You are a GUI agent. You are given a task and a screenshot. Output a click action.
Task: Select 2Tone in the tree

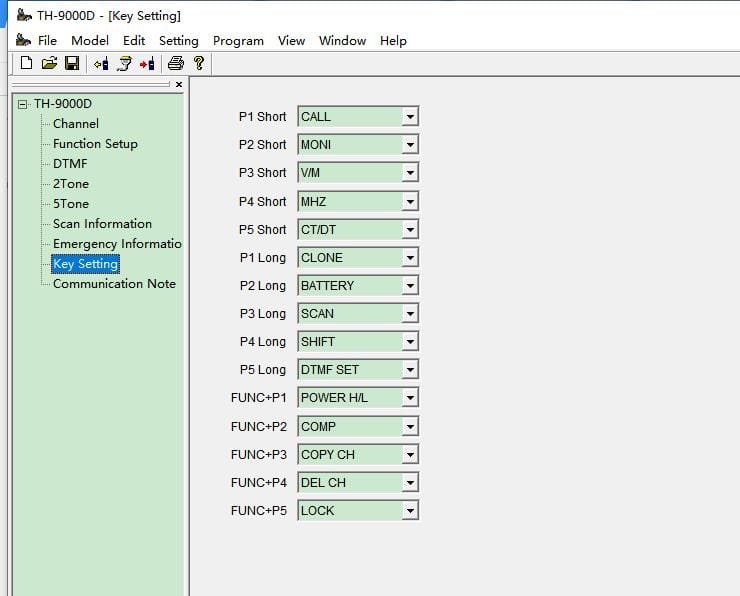click(x=71, y=184)
